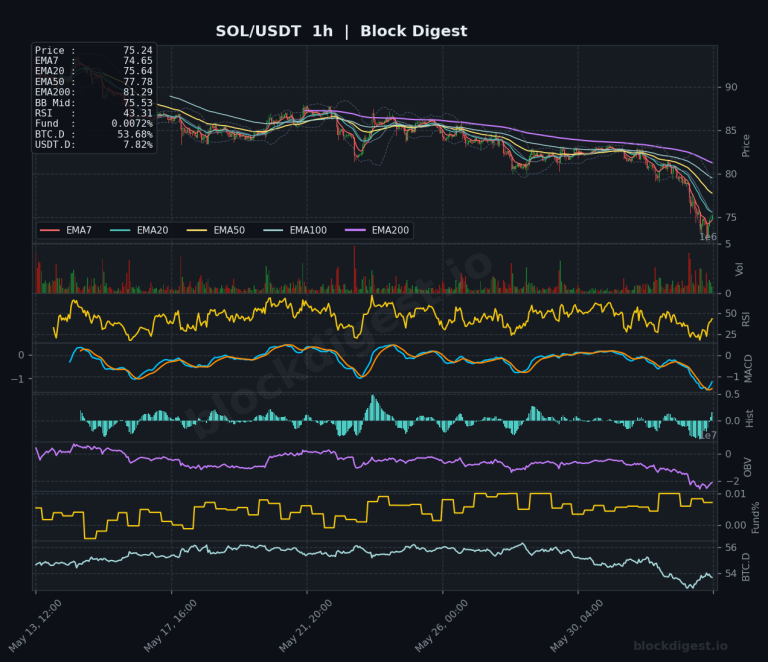
Task: Click the RSI value 43.31
Action: click(138, 113)
